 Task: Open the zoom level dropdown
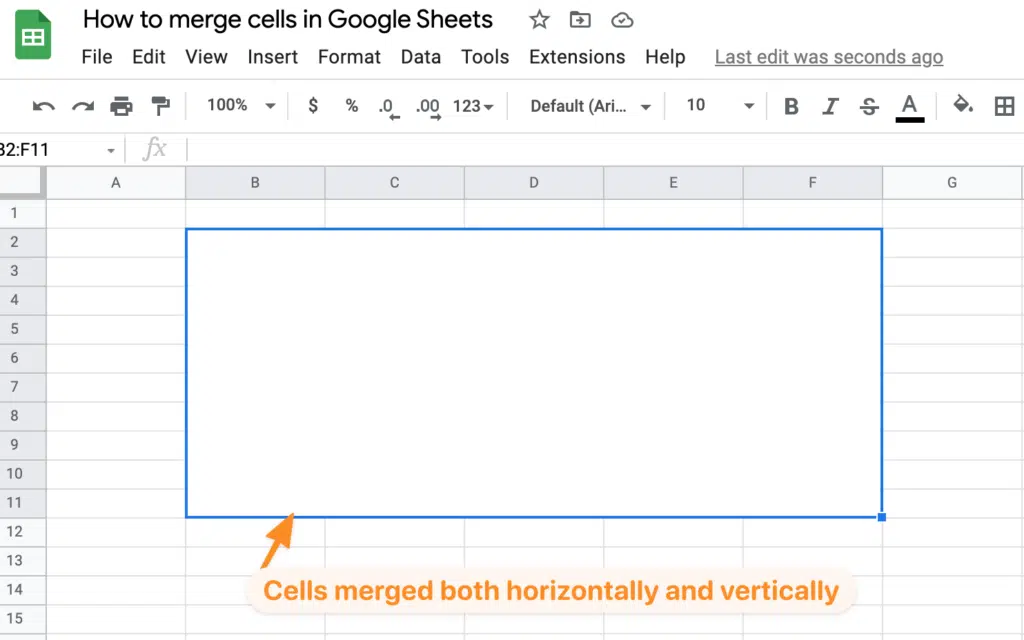[x=238, y=106]
